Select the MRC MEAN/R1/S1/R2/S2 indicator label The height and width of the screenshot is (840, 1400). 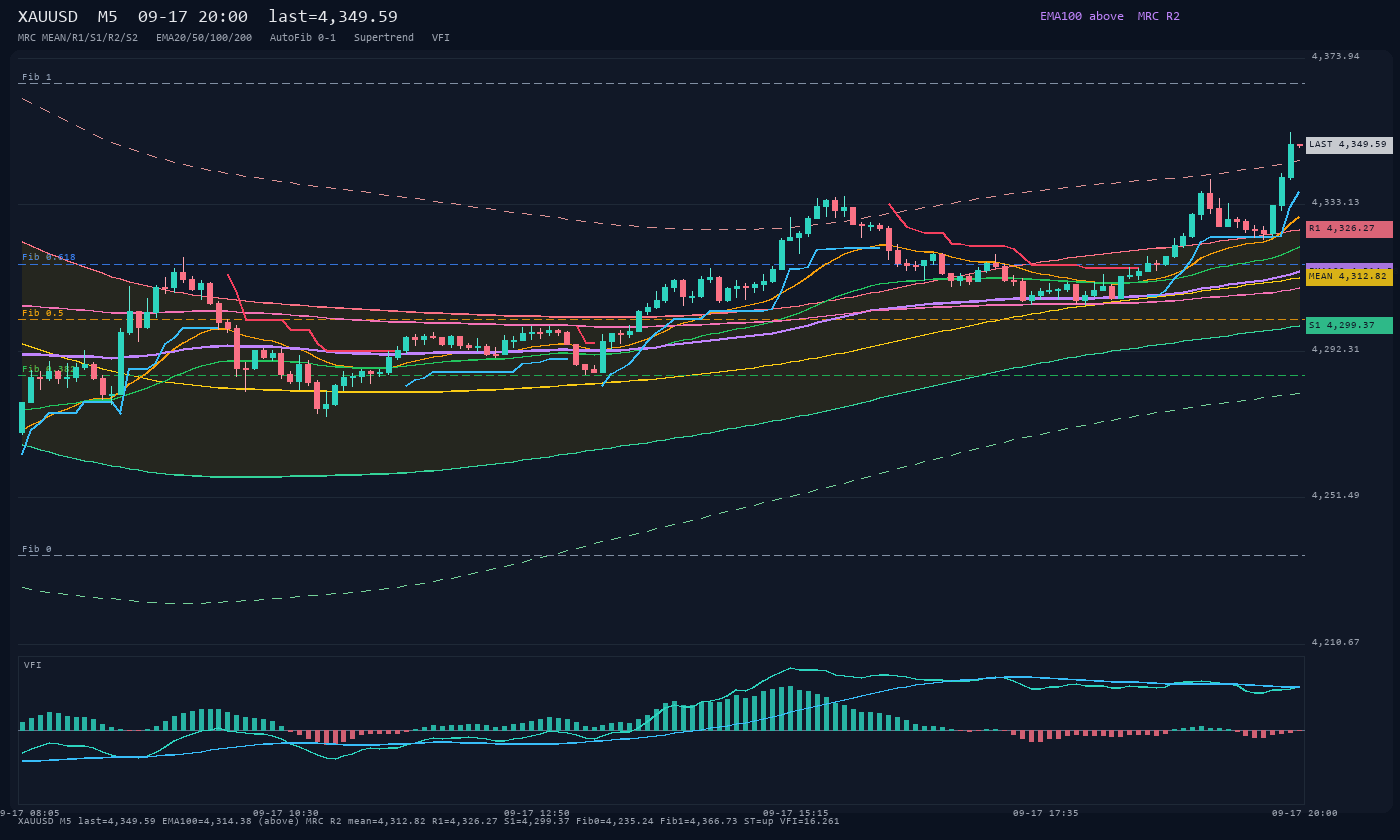pyautogui.click(x=78, y=37)
